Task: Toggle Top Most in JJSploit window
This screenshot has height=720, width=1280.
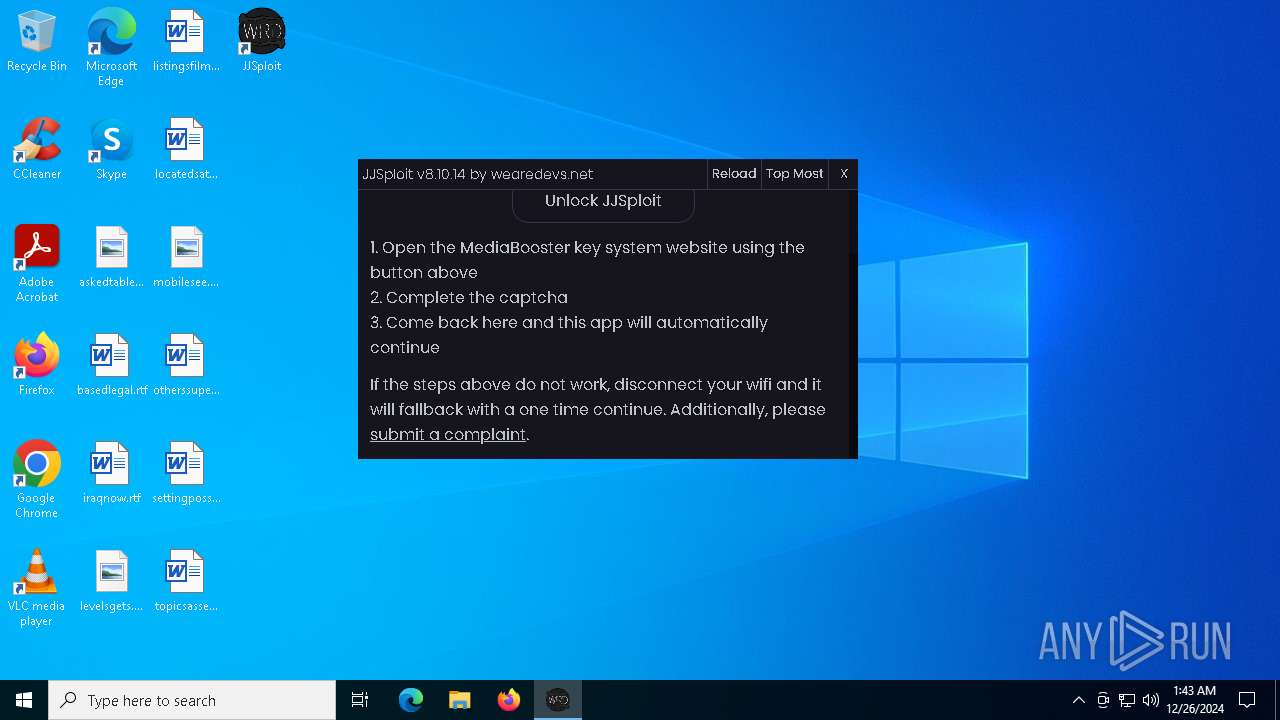Action: [795, 174]
